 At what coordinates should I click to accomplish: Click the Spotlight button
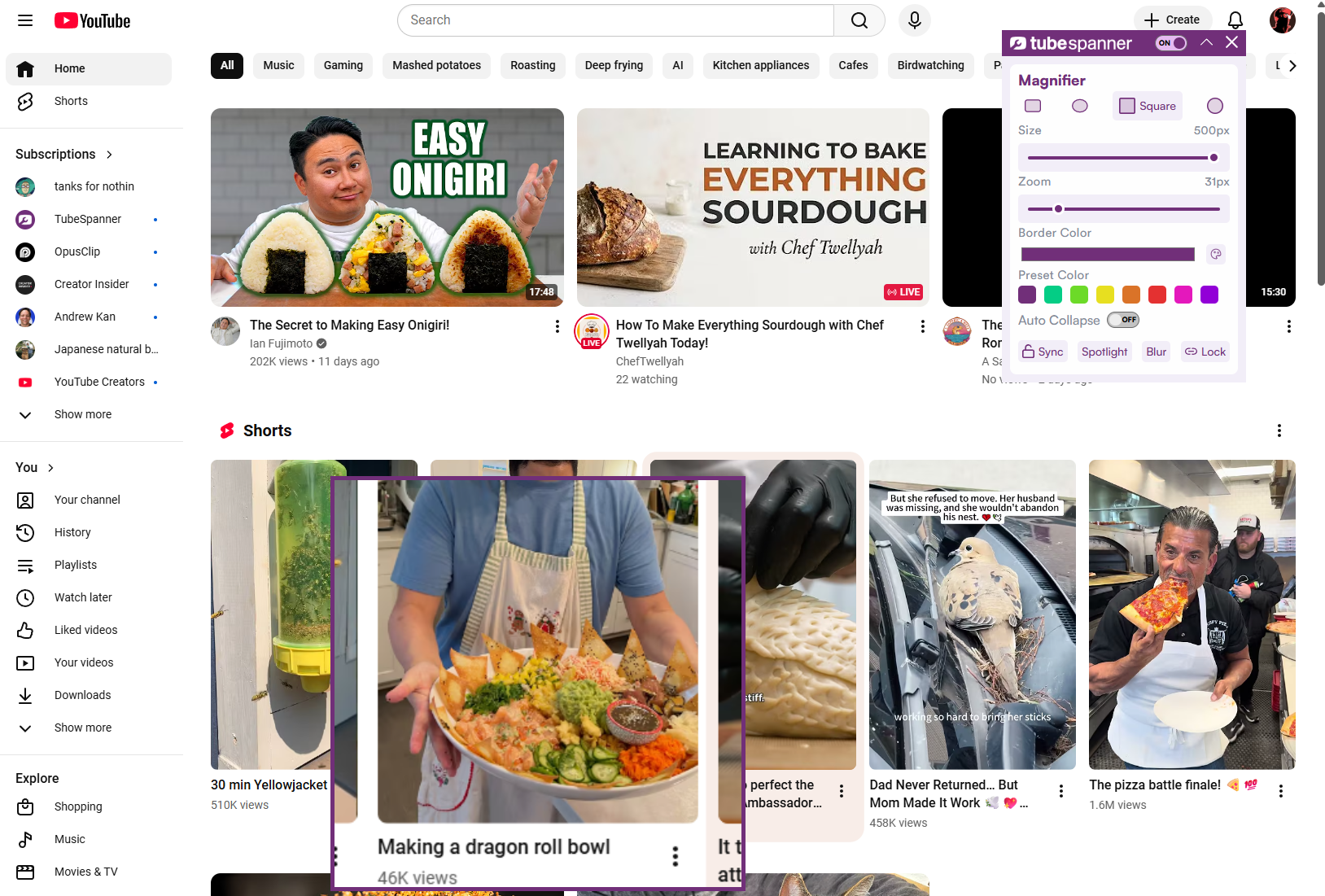(1104, 352)
